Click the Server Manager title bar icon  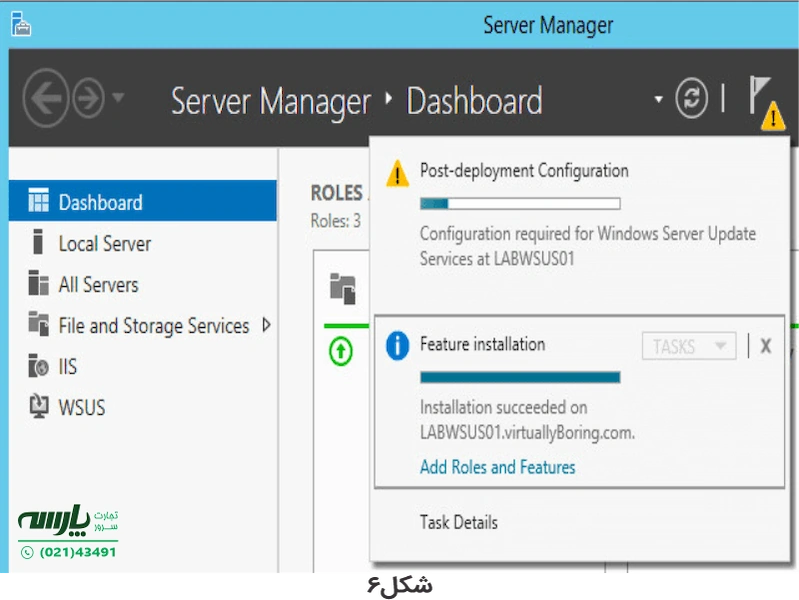21,24
